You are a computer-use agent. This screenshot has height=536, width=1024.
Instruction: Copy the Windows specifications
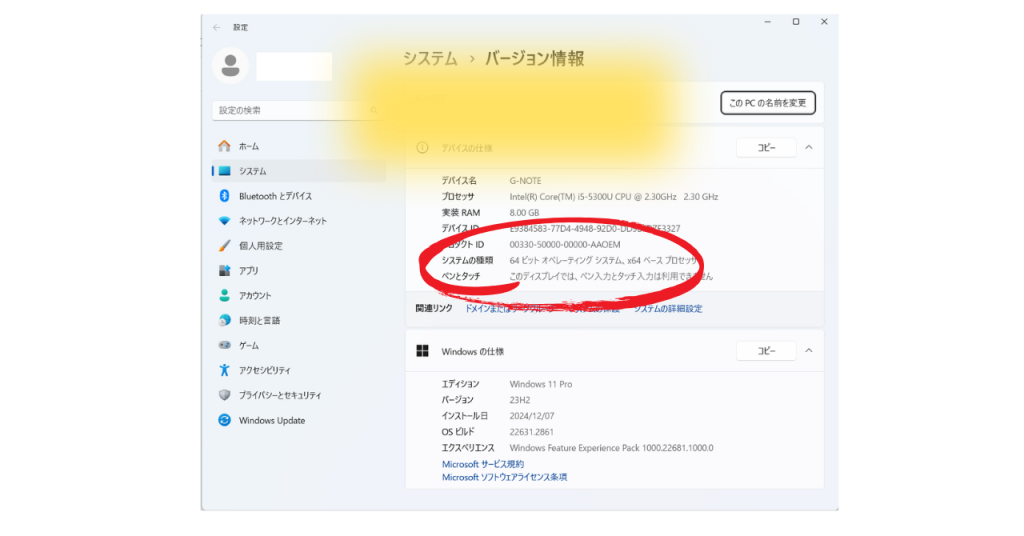tap(766, 351)
